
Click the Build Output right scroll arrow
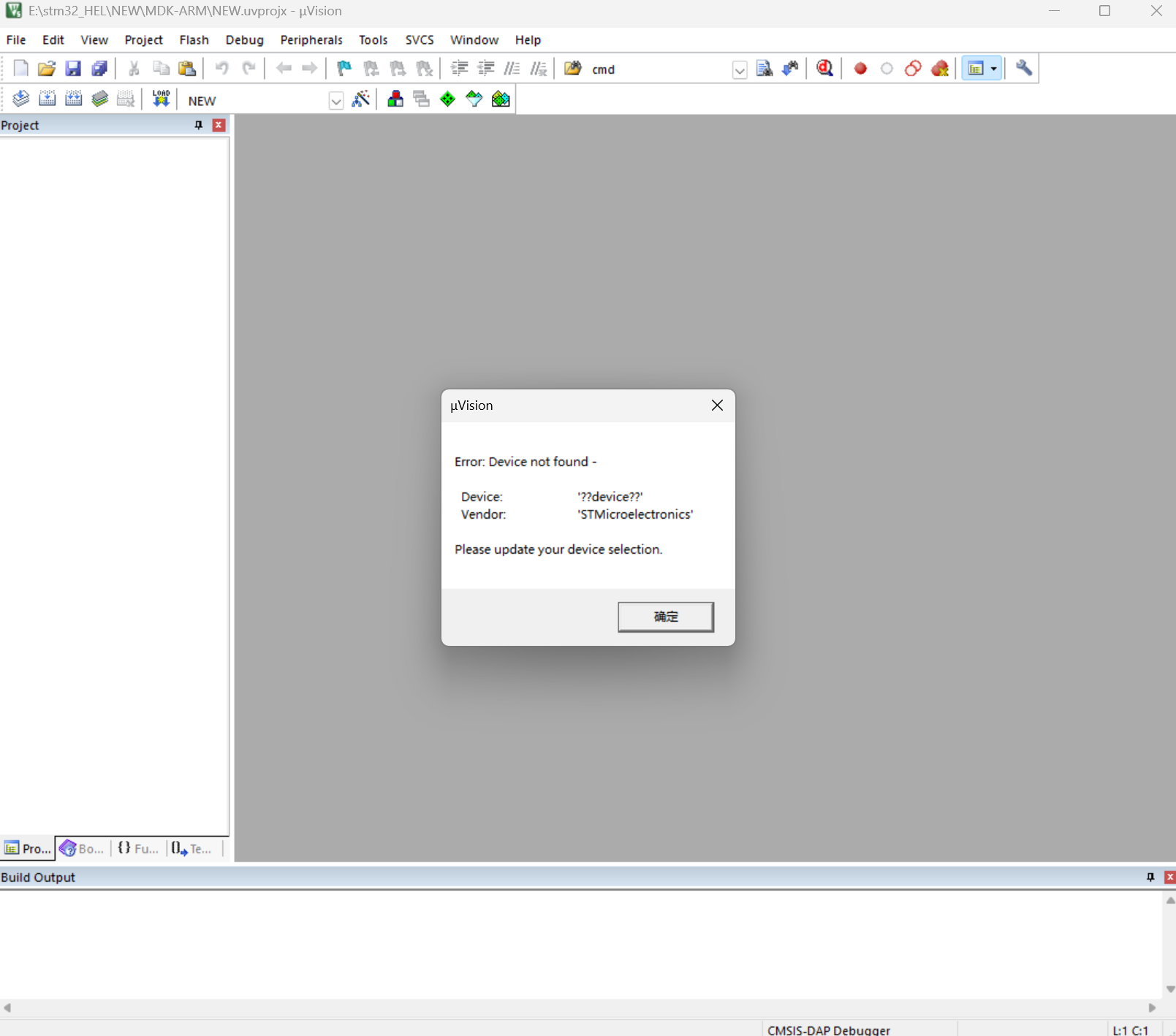(x=1153, y=1008)
